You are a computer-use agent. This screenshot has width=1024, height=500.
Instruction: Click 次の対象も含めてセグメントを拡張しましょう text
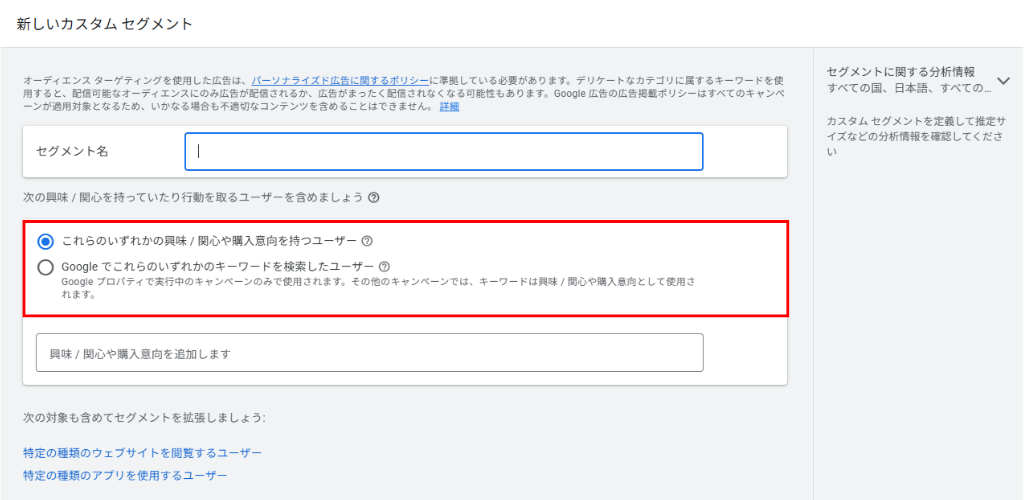coord(144,418)
